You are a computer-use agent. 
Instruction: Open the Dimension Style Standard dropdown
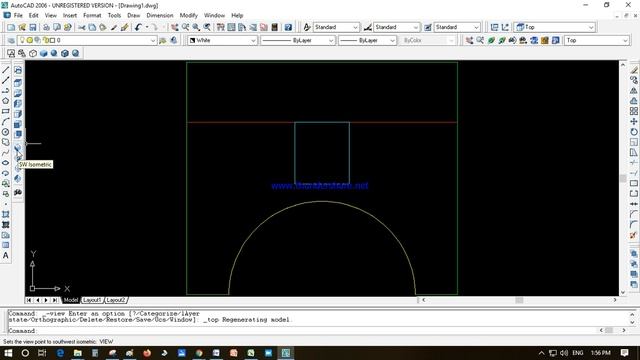[x=416, y=27]
